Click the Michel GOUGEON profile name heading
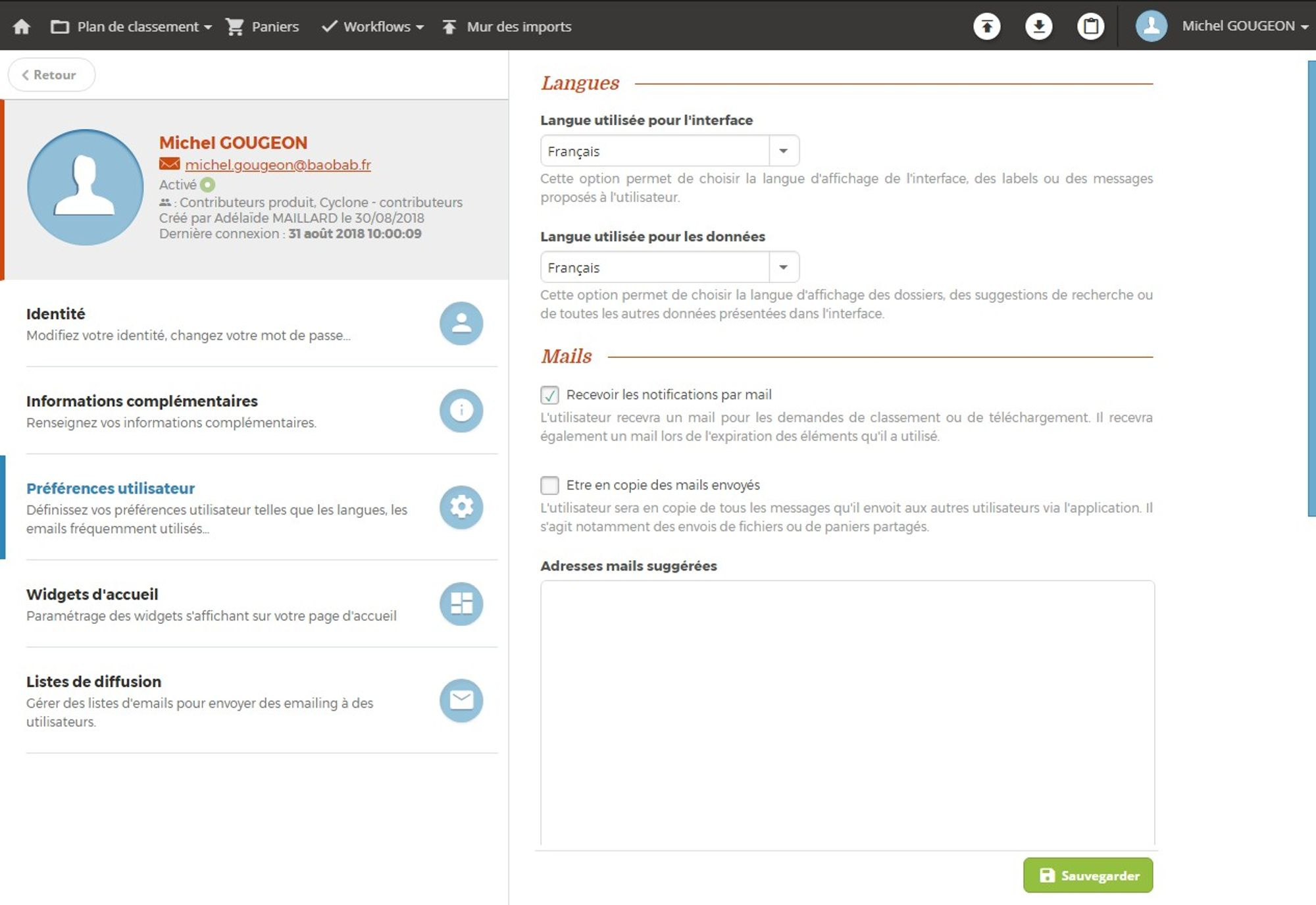 [x=233, y=143]
